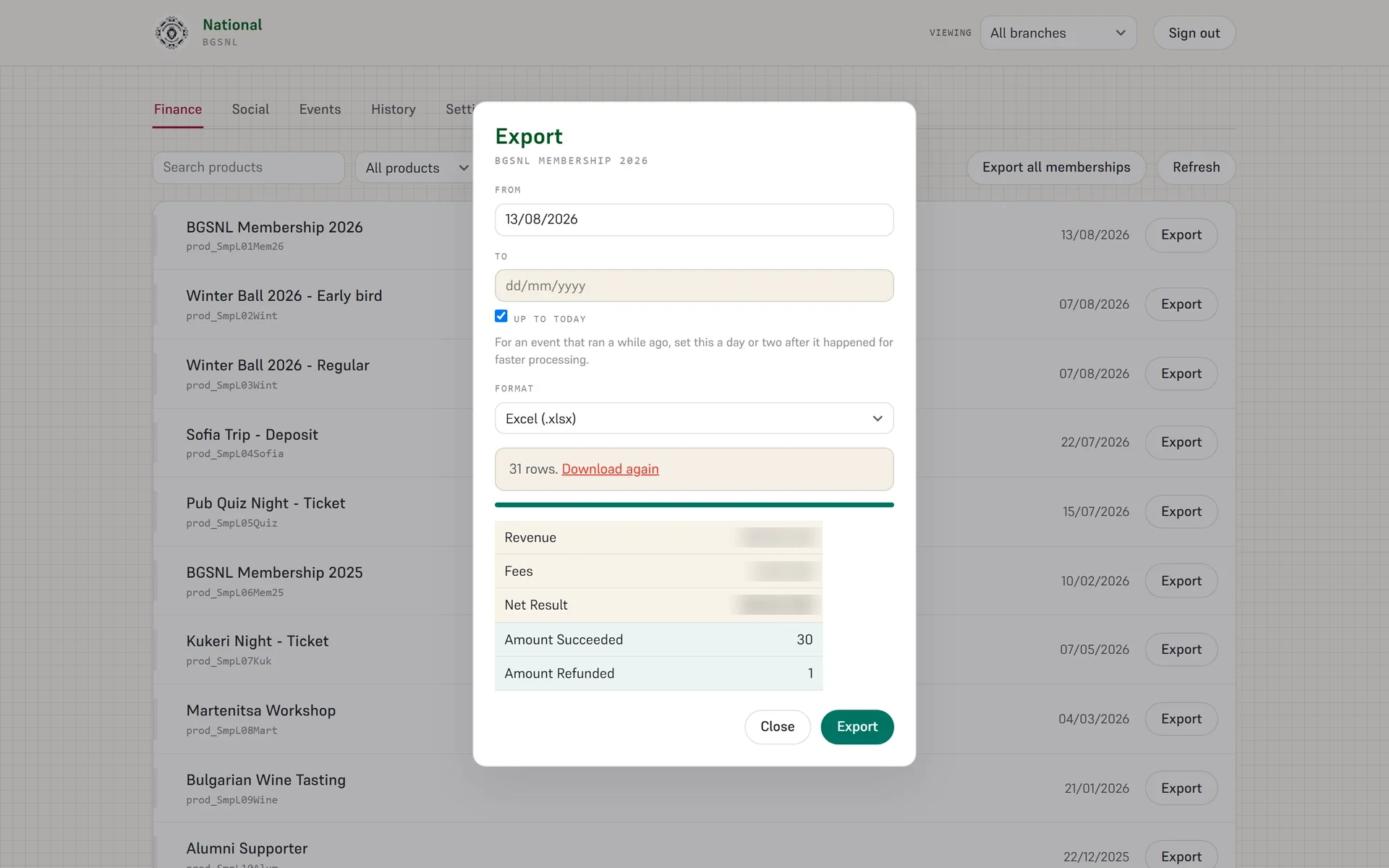1389x868 pixels.
Task: Click the date 10/02/2026
Action: (x=1095, y=582)
